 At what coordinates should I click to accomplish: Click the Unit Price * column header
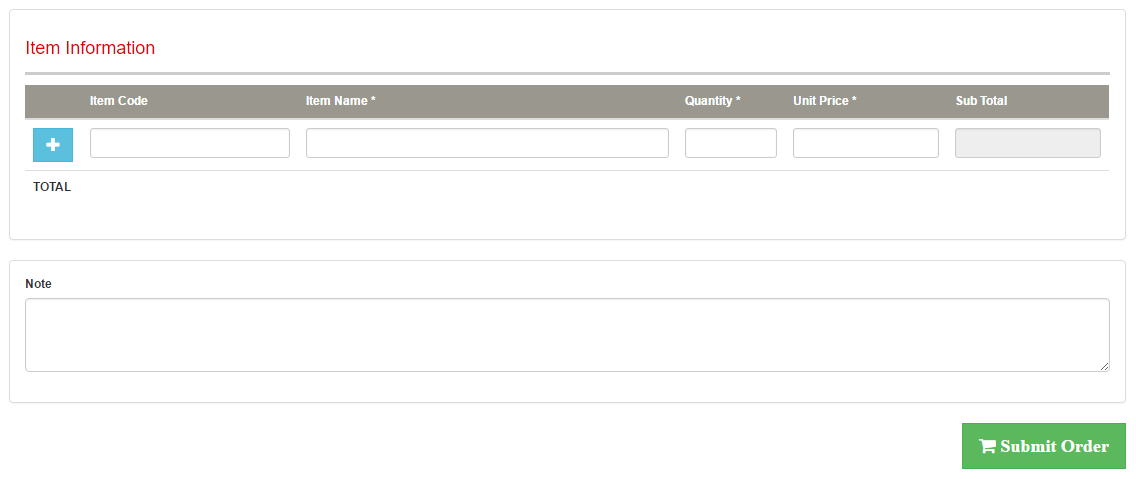[824, 101]
